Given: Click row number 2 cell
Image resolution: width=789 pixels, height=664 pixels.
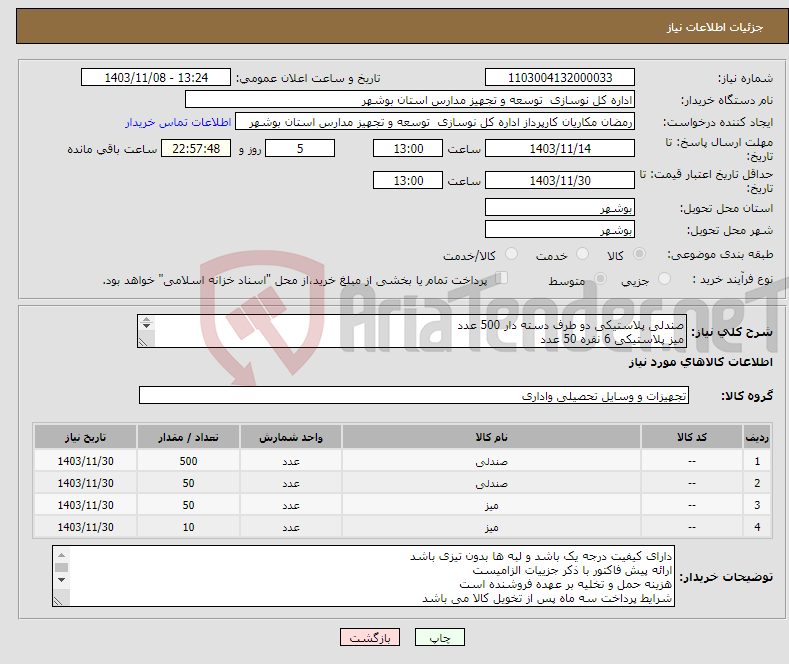Looking at the screenshot, I should pyautogui.click(x=757, y=483).
